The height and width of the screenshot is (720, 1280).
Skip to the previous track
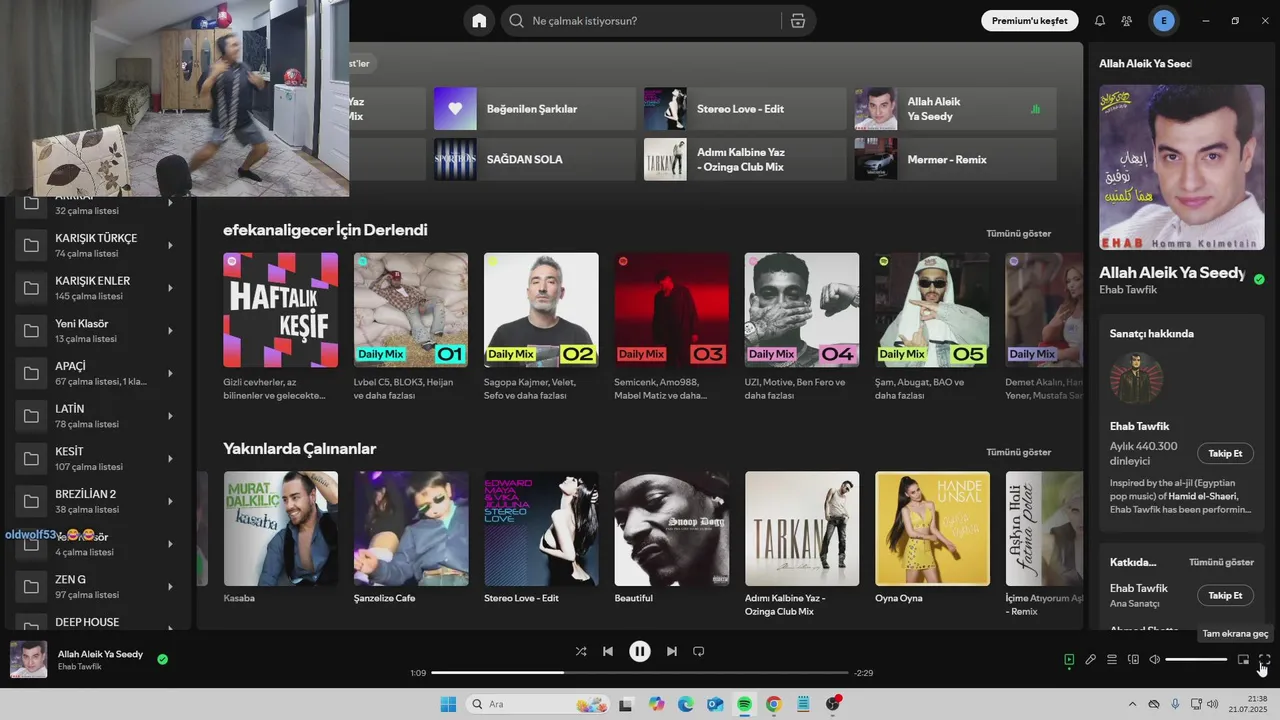pos(608,651)
